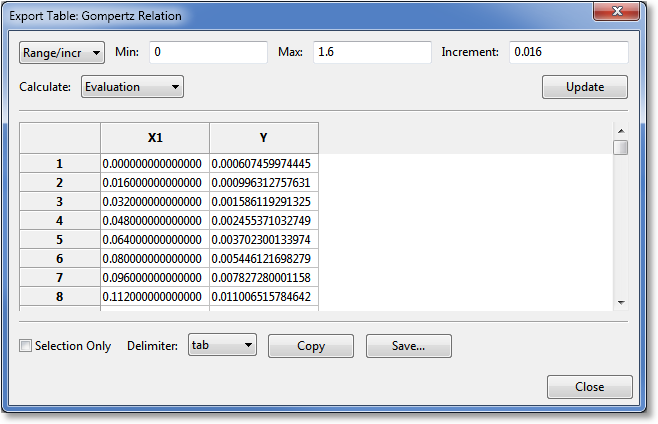The height and width of the screenshot is (424, 658).
Task: Click cell 0.096000000000000
Action: pos(155,277)
